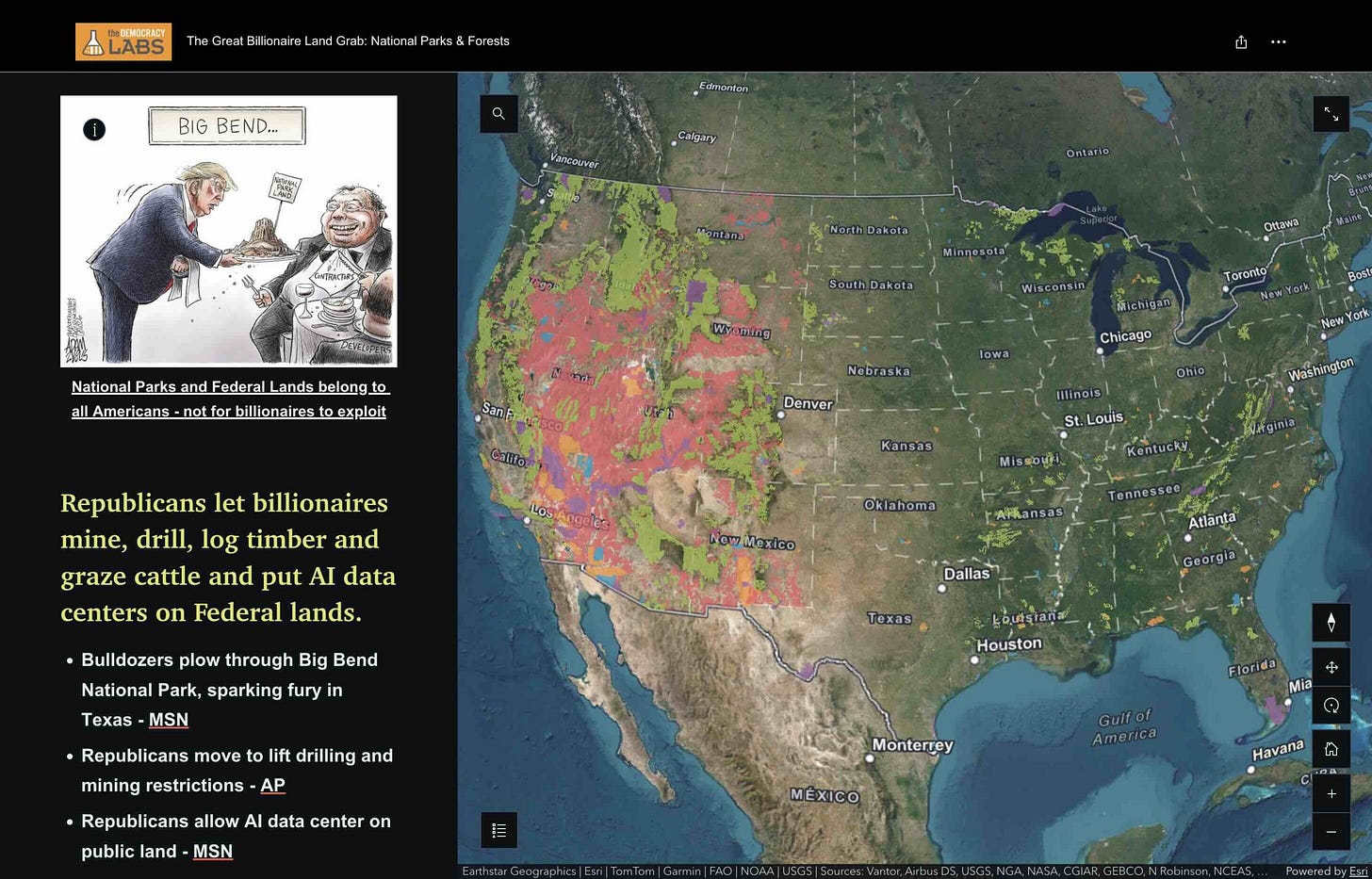Click the Democracy Labs logo
Viewport: 1372px width, 879px height.
click(123, 41)
